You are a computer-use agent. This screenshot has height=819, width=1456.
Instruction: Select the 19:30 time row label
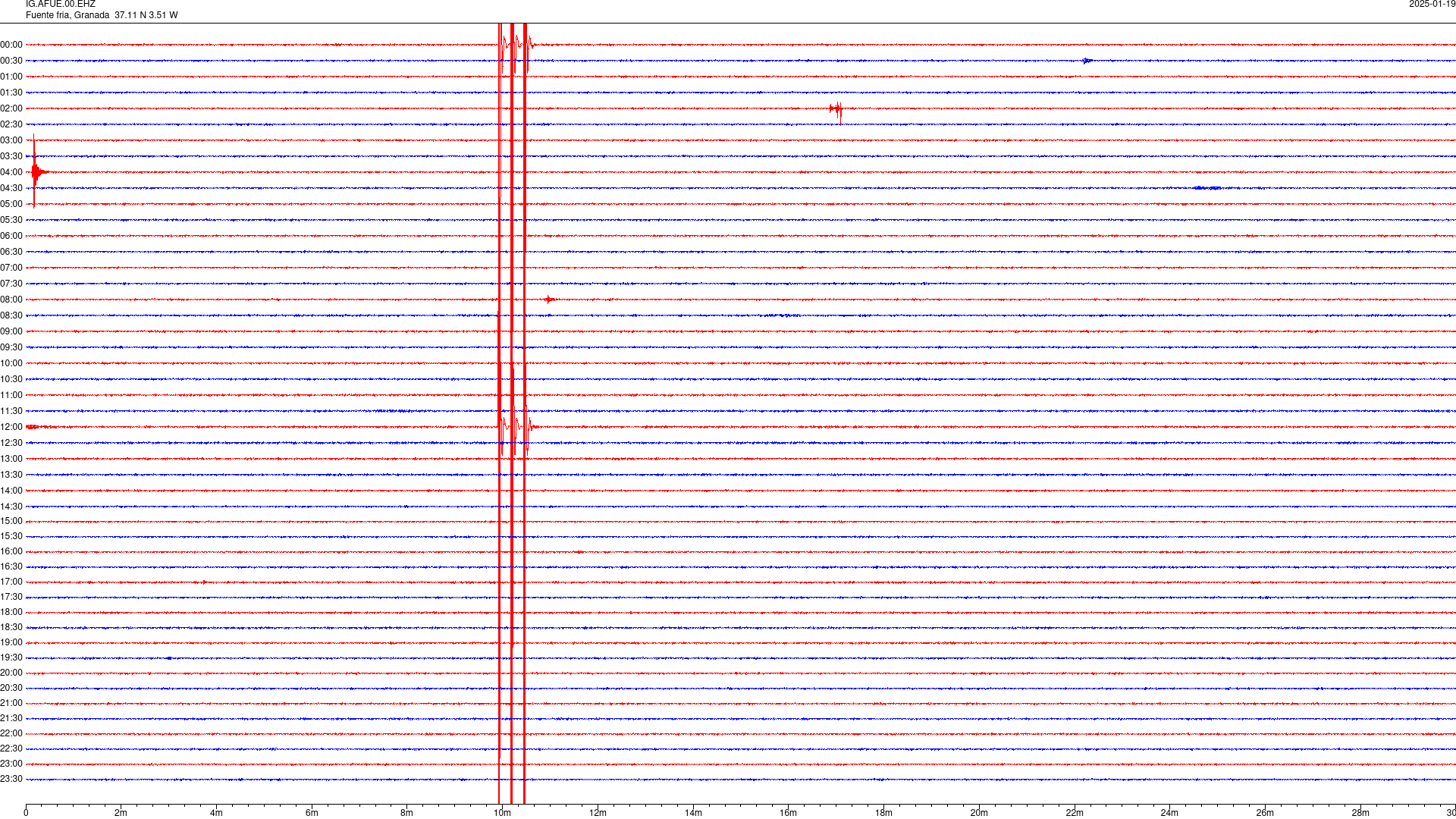coord(11,657)
